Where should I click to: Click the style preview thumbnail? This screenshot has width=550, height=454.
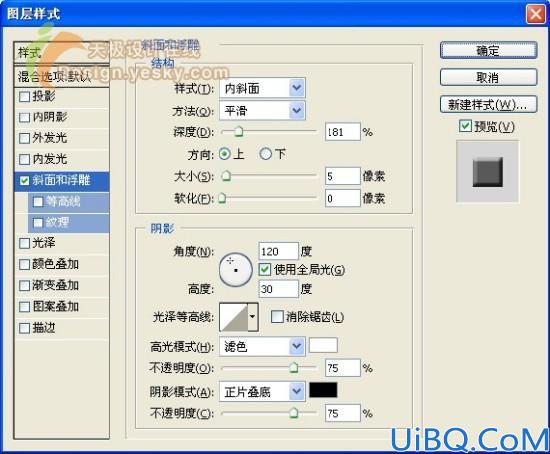tap(488, 172)
